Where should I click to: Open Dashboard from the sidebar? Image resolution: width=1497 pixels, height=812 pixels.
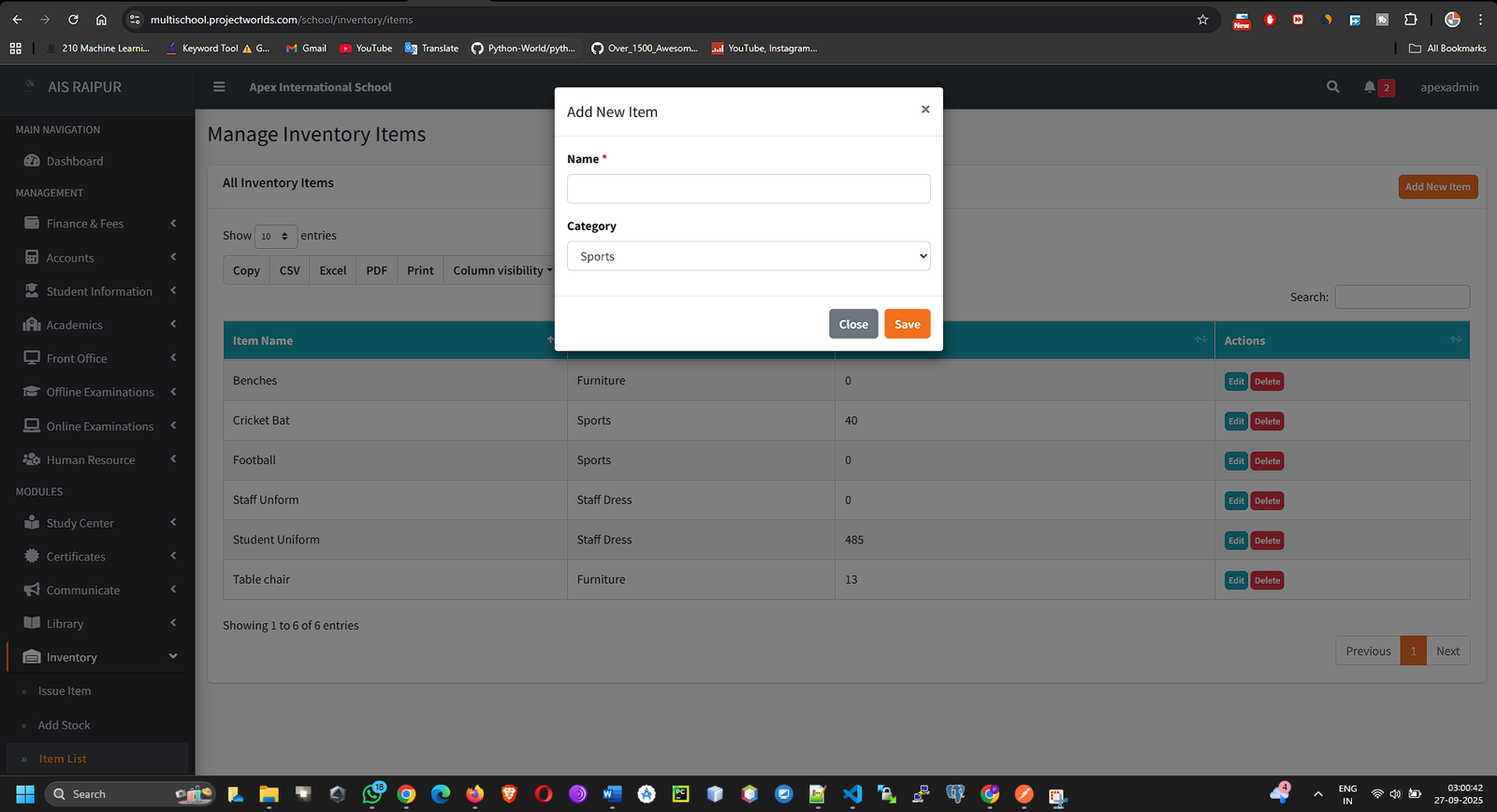(75, 161)
